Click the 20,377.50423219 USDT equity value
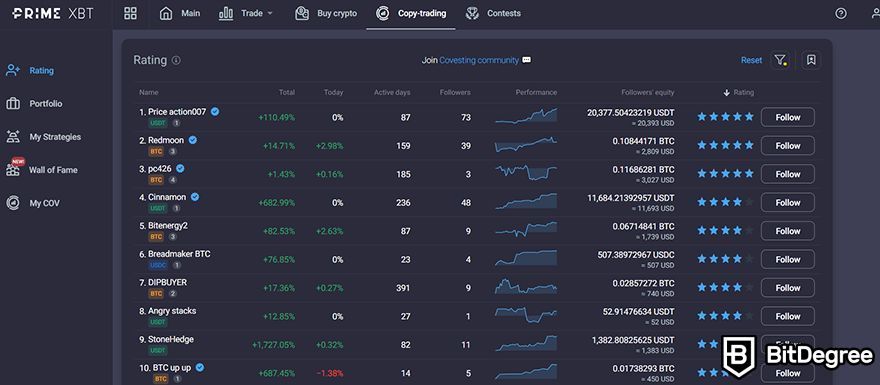The image size is (880, 385). (x=631, y=113)
